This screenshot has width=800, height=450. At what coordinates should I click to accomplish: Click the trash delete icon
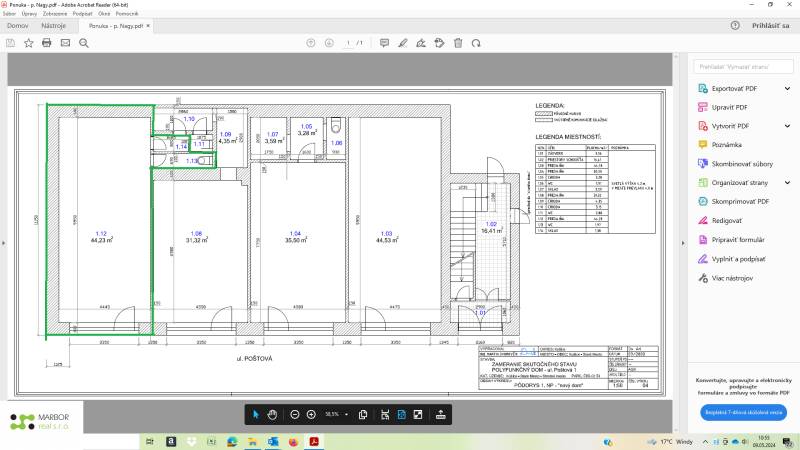pyautogui.click(x=458, y=43)
